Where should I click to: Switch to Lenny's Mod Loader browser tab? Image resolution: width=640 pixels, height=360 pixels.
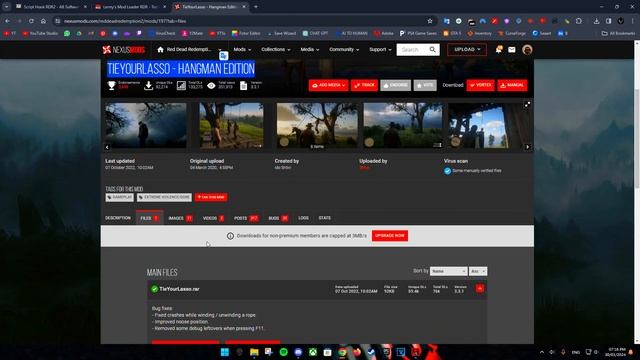click(x=130, y=7)
